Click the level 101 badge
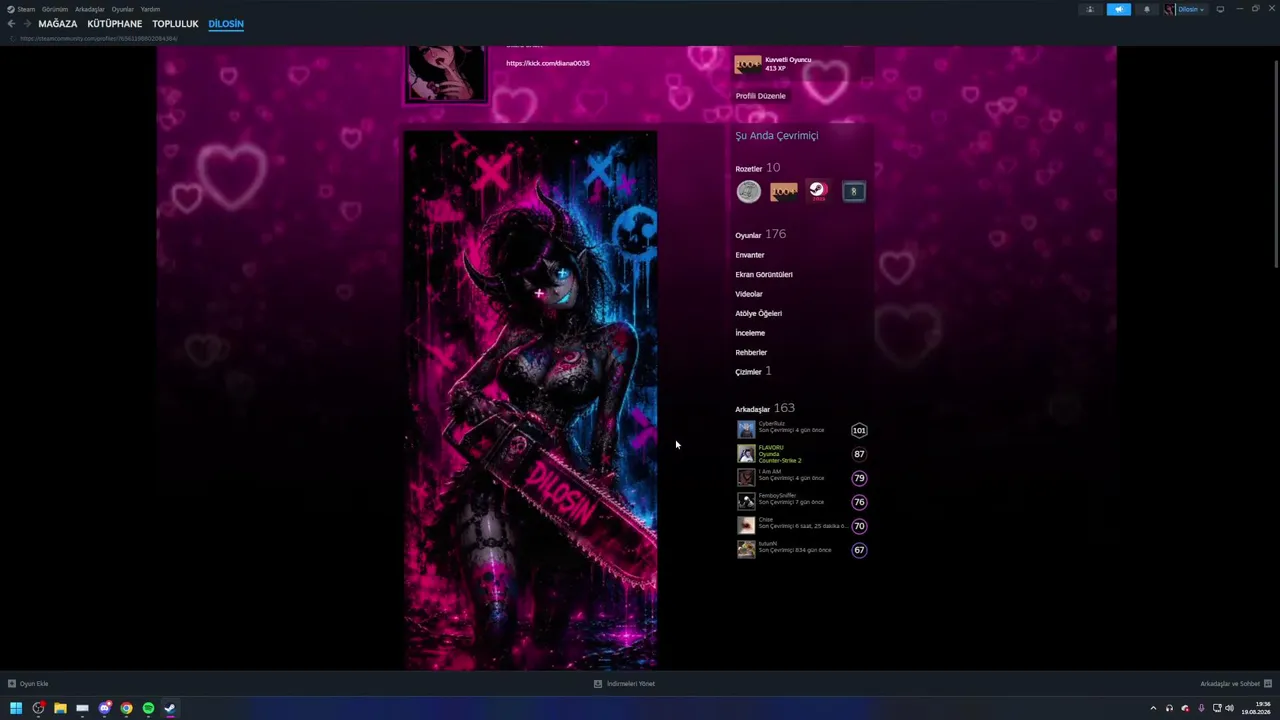 [x=859, y=430]
